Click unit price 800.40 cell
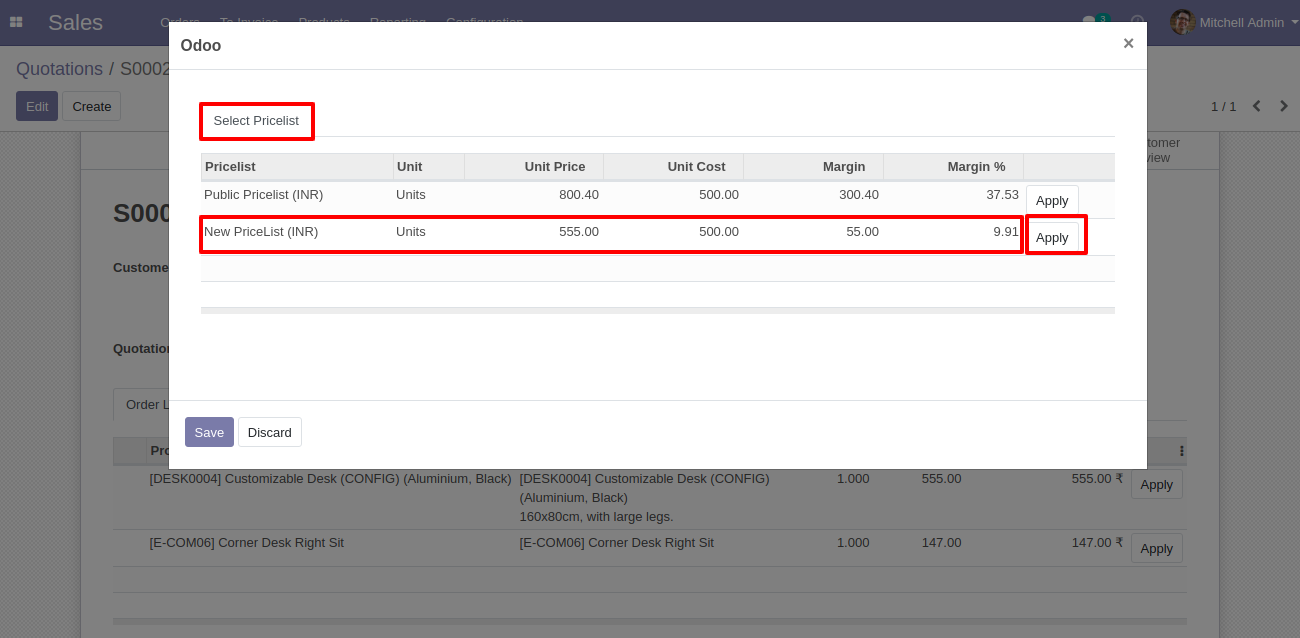 (x=579, y=195)
